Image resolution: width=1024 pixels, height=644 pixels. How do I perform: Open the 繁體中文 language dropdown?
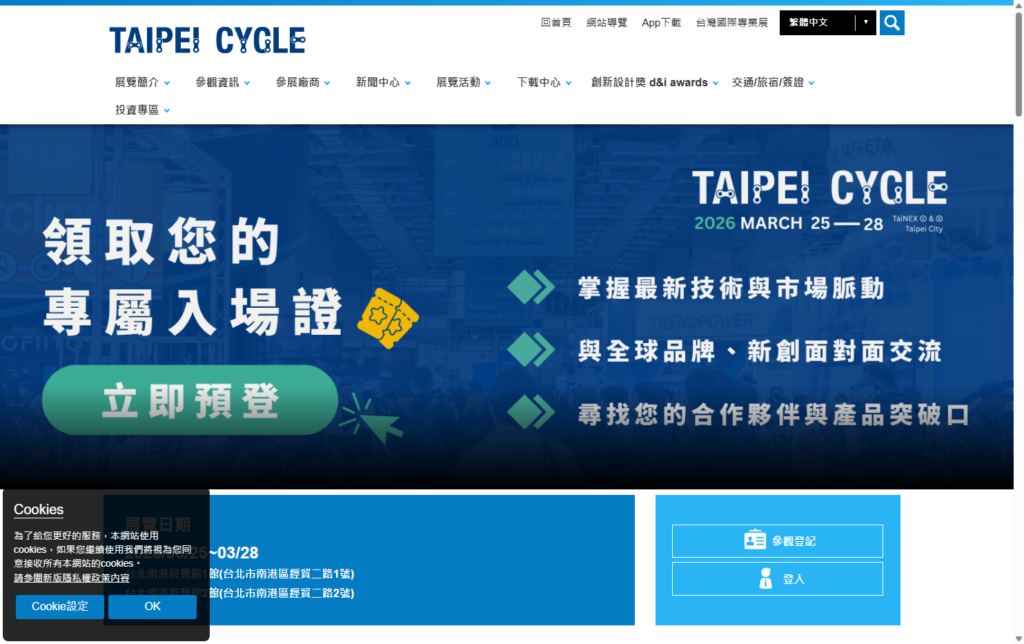[827, 22]
